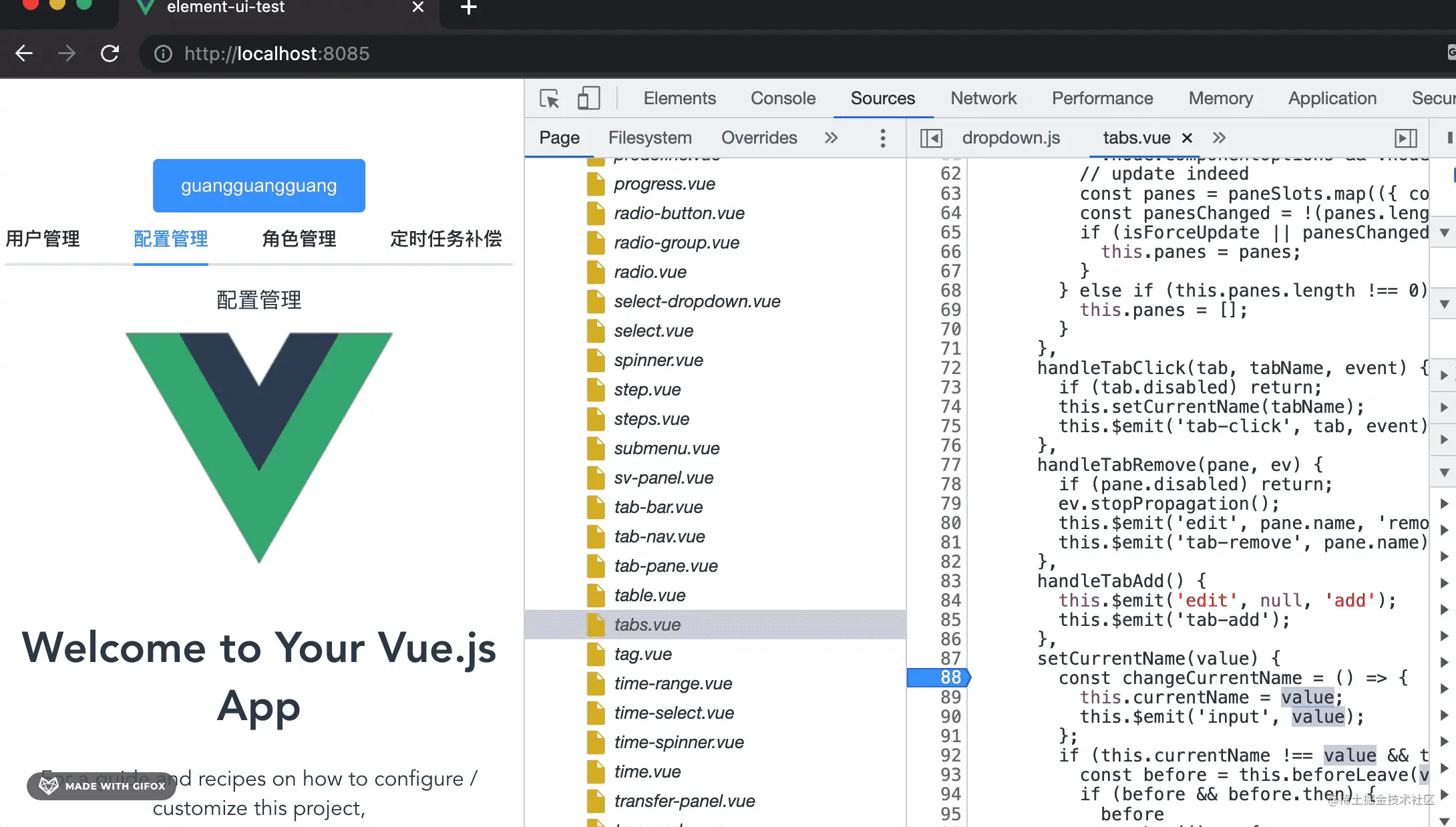
Task: Show more open files chevron
Action: click(x=1220, y=138)
